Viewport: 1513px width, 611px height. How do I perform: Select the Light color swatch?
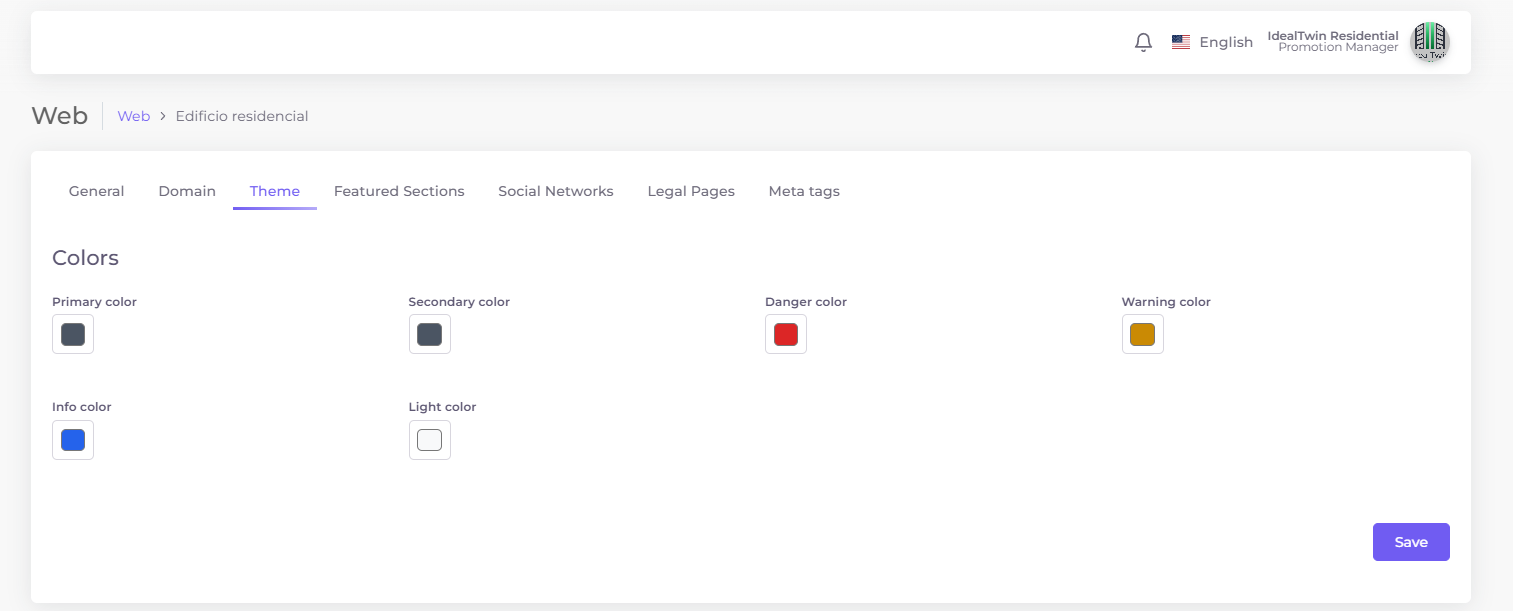[430, 440]
